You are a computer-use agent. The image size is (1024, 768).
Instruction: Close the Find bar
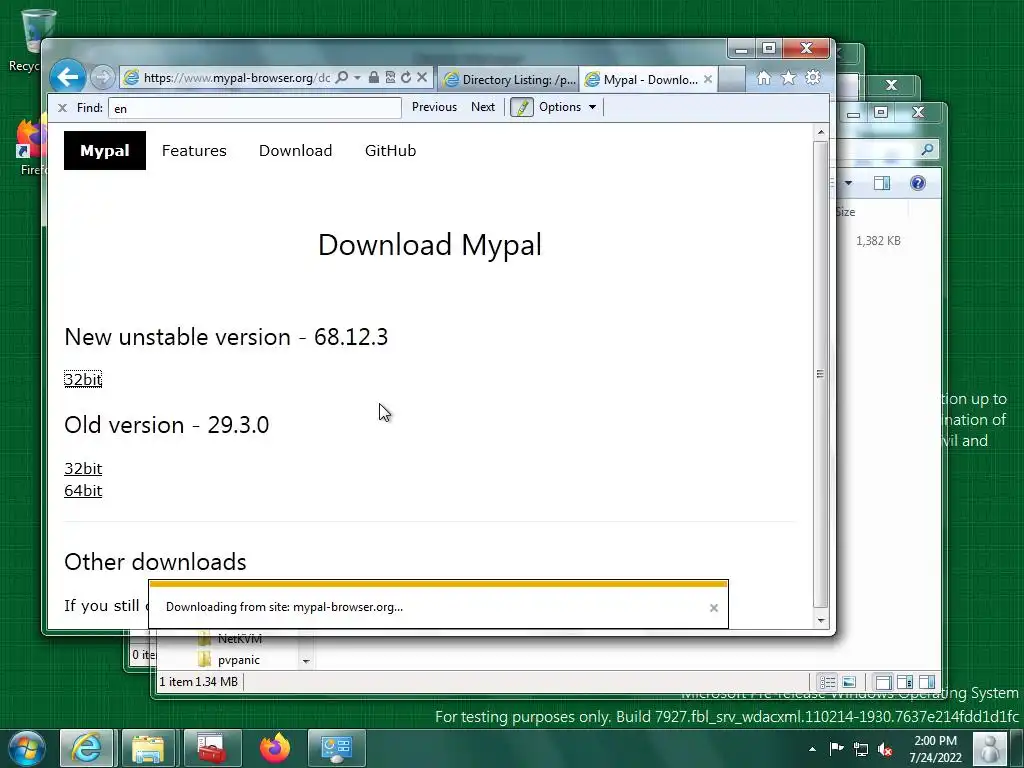pos(62,108)
